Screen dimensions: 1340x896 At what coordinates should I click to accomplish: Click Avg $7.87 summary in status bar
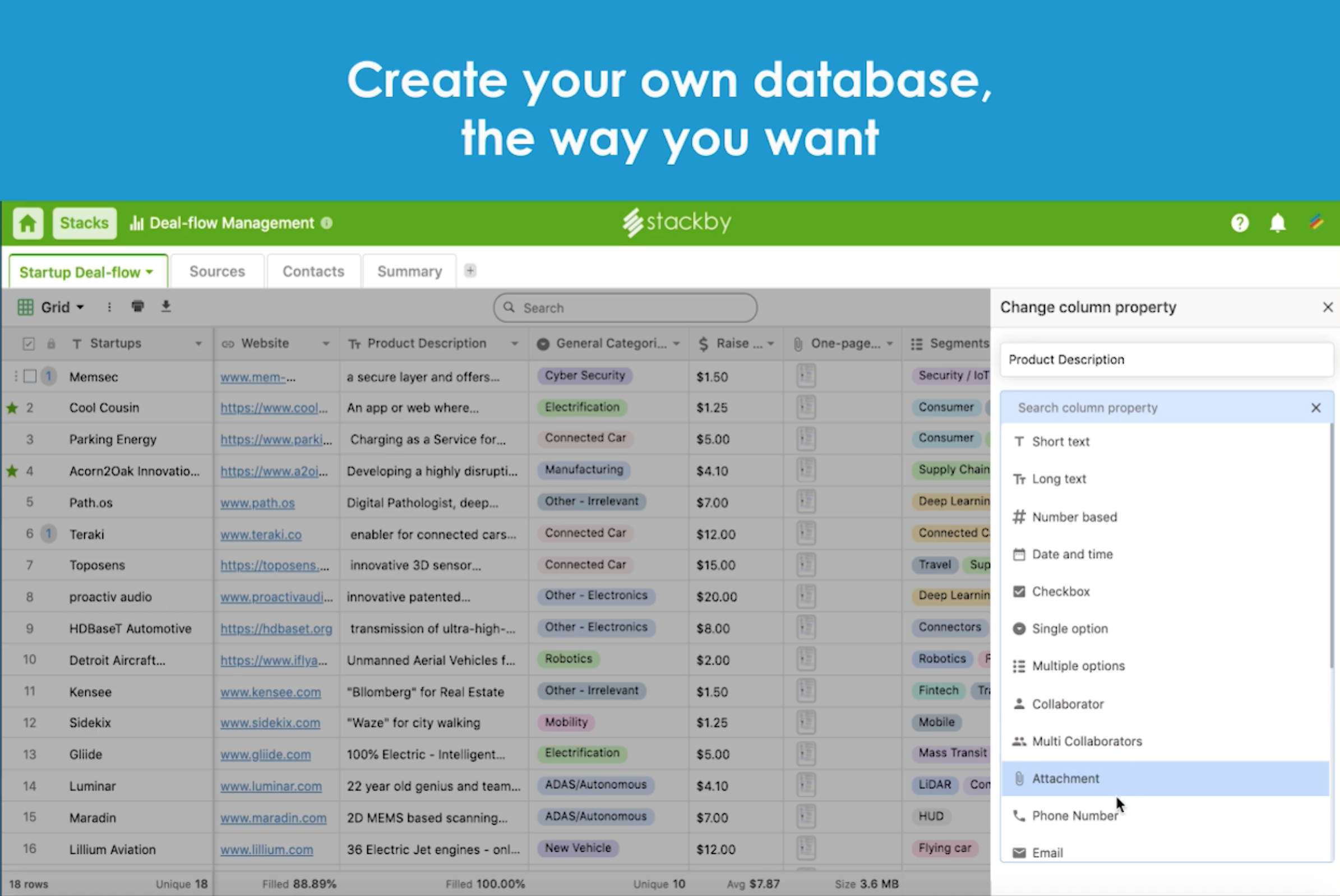tap(753, 884)
